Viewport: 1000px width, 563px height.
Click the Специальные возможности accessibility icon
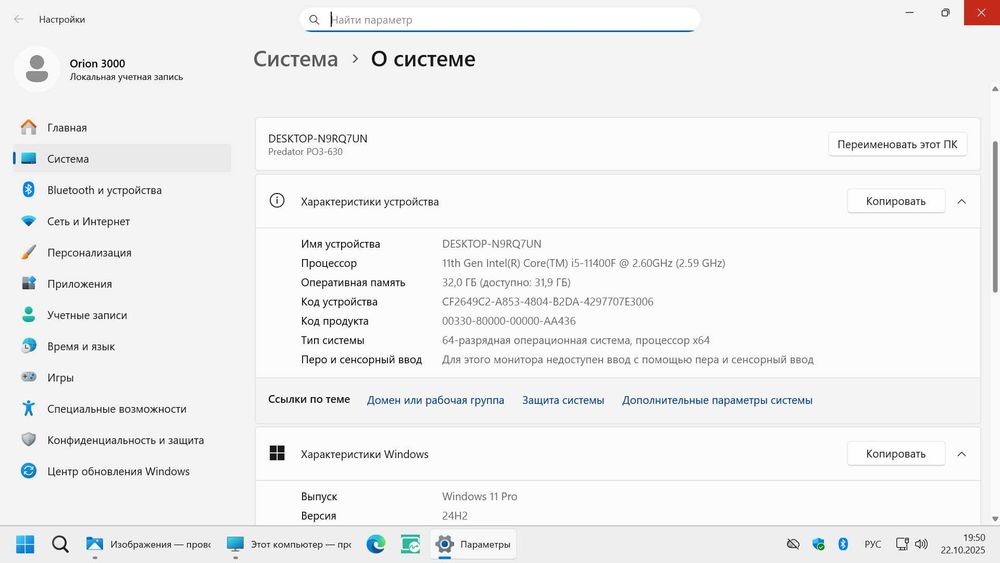click(x=29, y=409)
